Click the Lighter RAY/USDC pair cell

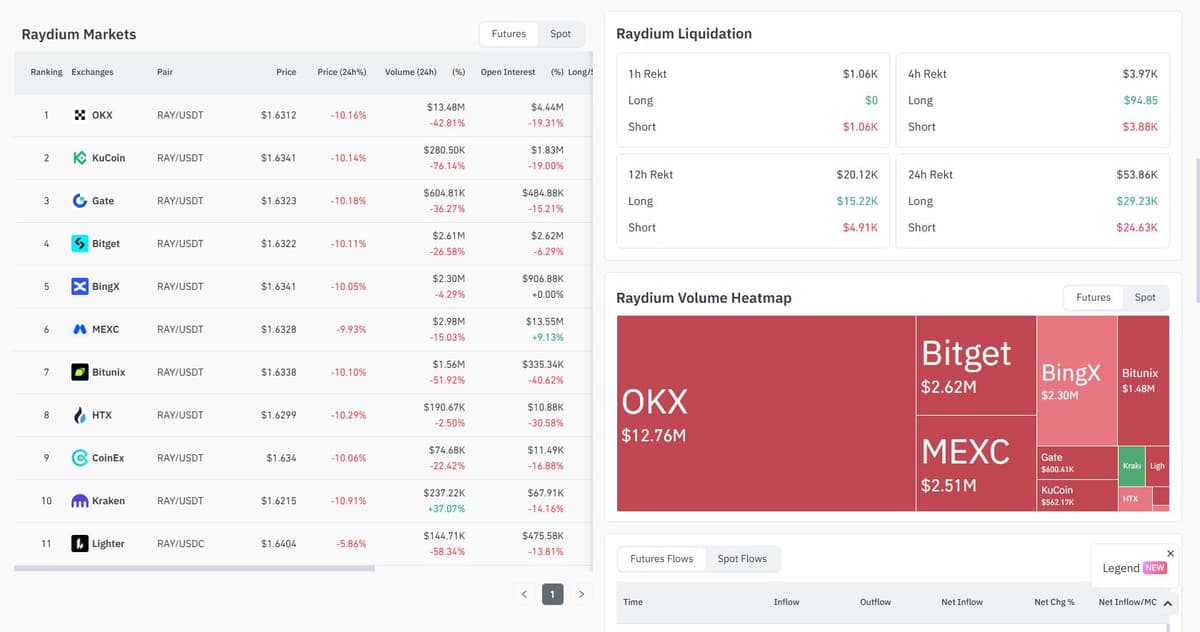[180, 544]
